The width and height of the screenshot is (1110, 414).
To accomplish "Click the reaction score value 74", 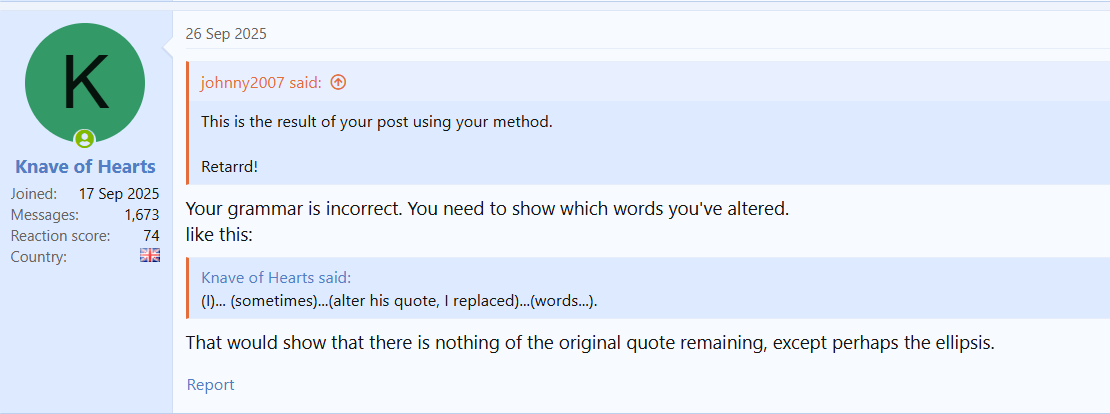I will click(x=151, y=235).
